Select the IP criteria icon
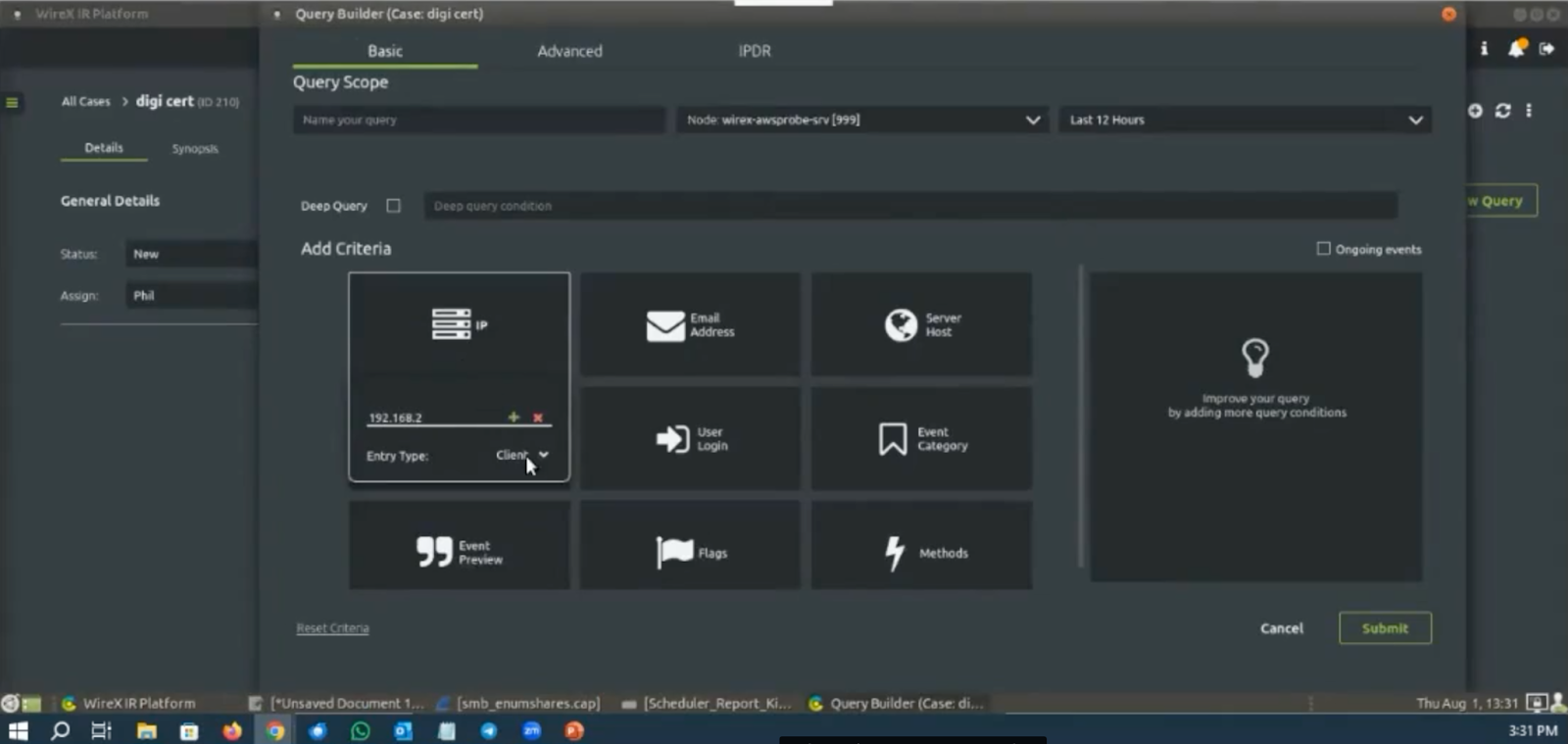The width and height of the screenshot is (1568, 744). tap(451, 323)
